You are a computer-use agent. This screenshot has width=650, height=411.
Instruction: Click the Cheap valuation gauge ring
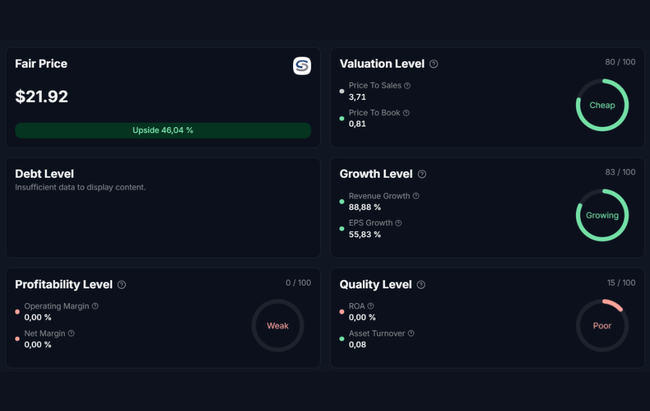tap(602, 105)
